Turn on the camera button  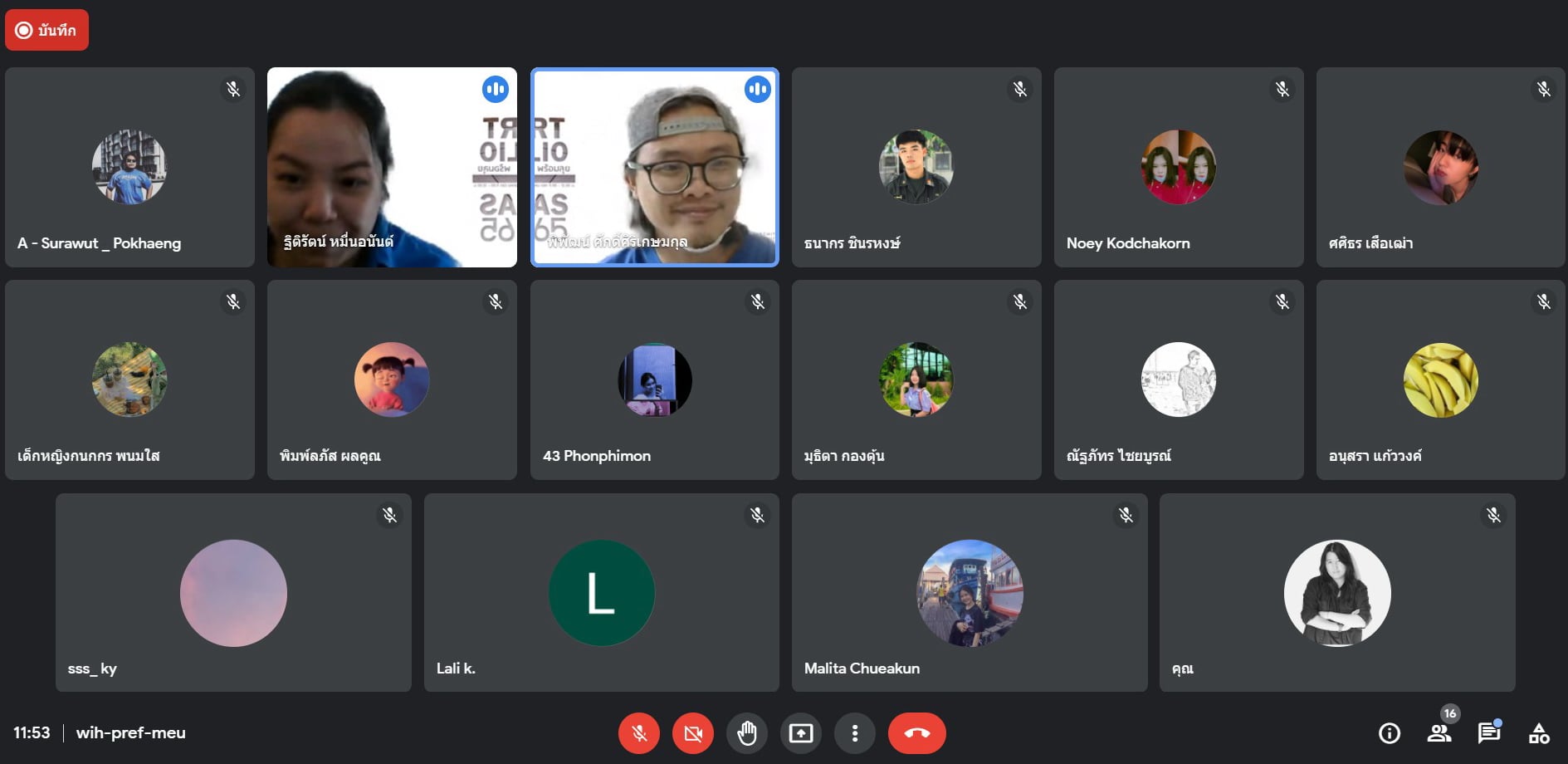[692, 733]
